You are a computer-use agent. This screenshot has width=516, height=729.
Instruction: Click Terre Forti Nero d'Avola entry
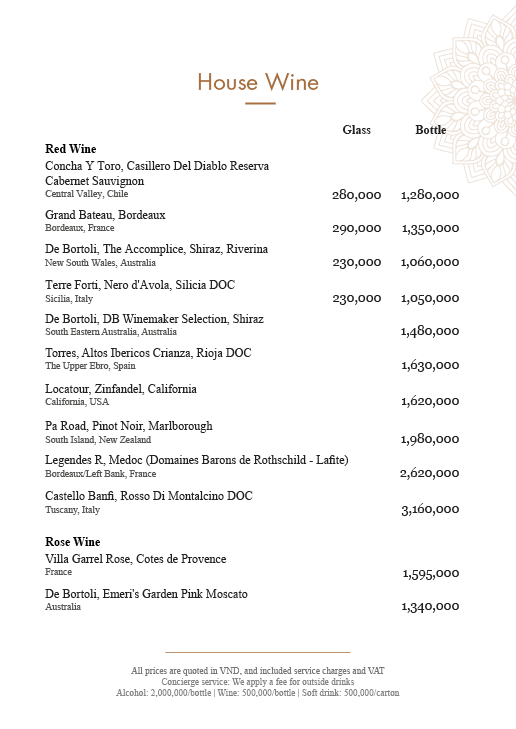tap(140, 285)
